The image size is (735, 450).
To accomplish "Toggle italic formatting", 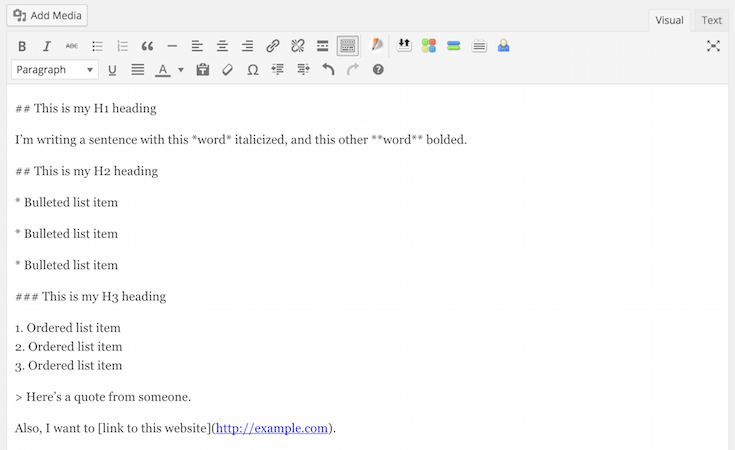I will (x=47, y=46).
